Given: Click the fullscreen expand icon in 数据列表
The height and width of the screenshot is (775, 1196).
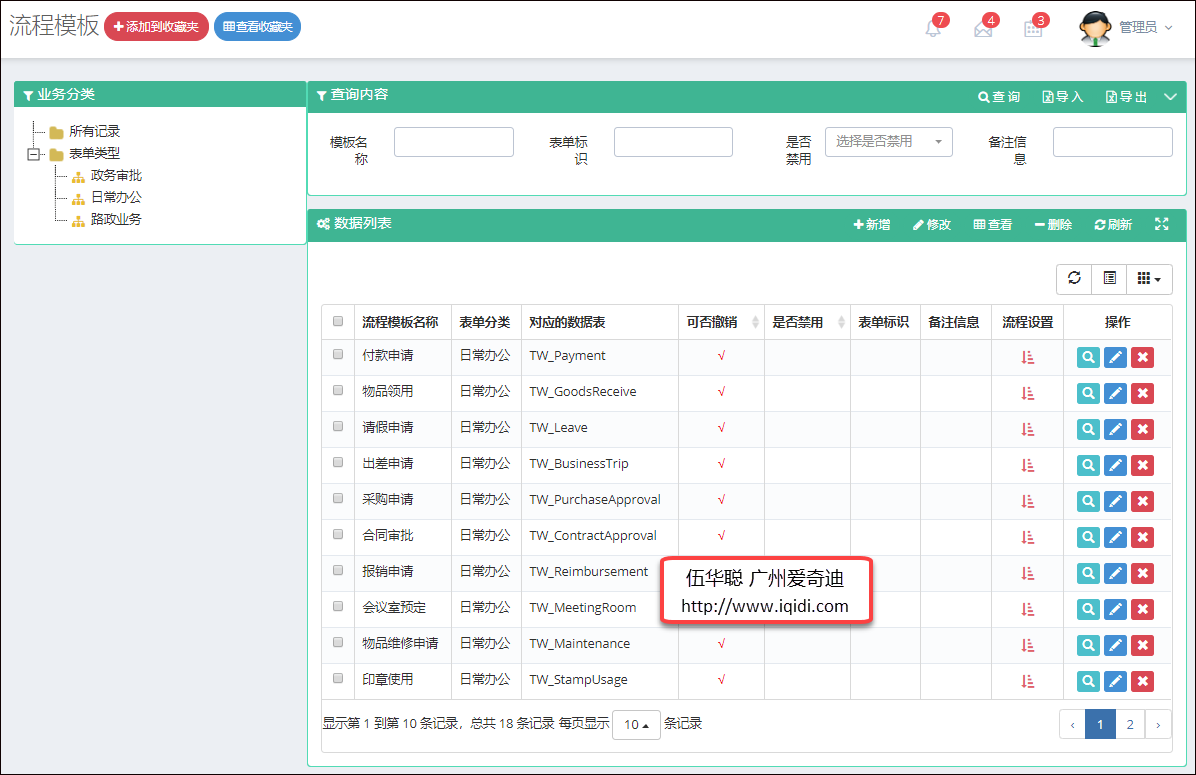Looking at the screenshot, I should click(1162, 223).
